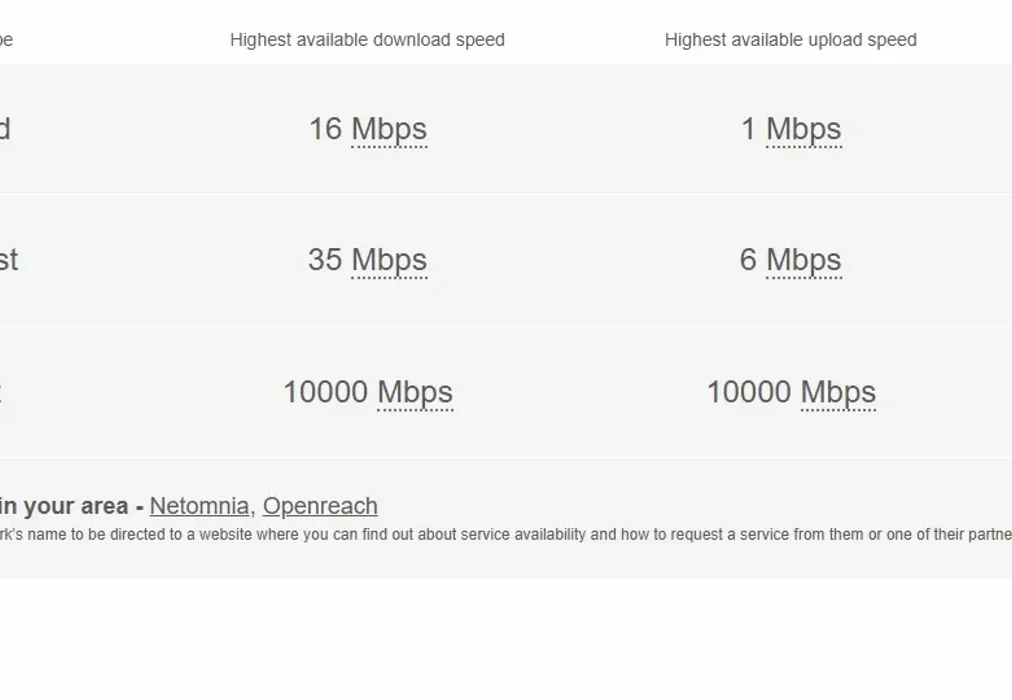Click the dotted-underlined Mbps term beside 16
Screen dimensions: 1012x700
(x=388, y=129)
